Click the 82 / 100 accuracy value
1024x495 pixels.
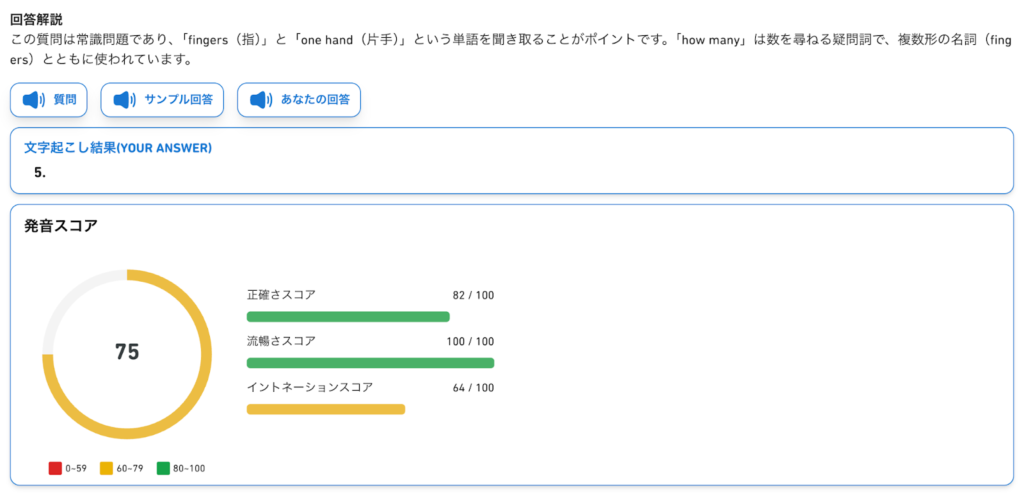pyautogui.click(x=472, y=296)
